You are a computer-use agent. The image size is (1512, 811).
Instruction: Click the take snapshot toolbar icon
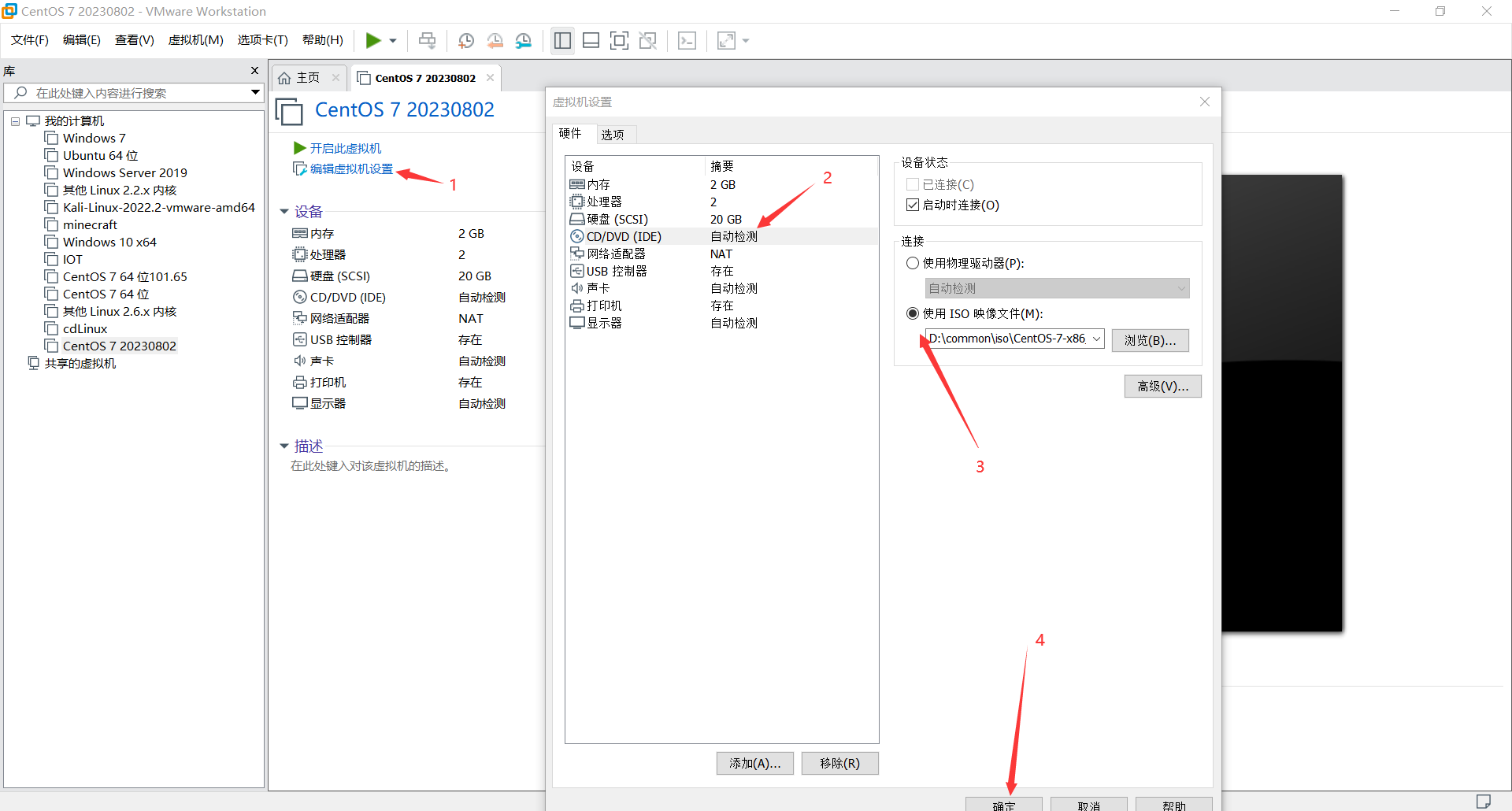(466, 41)
